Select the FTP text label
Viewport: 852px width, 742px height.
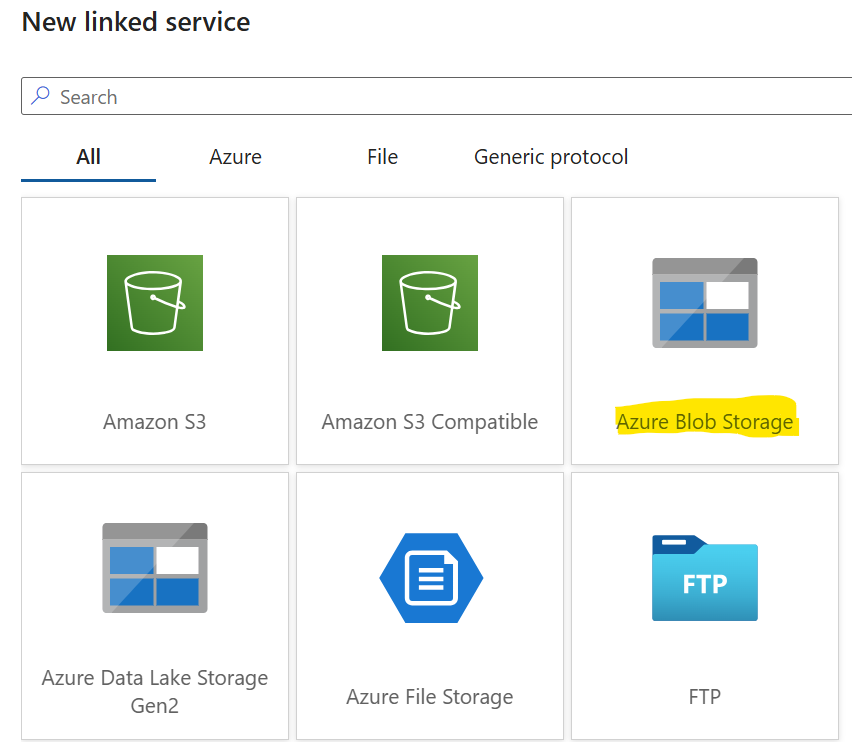pos(705,696)
